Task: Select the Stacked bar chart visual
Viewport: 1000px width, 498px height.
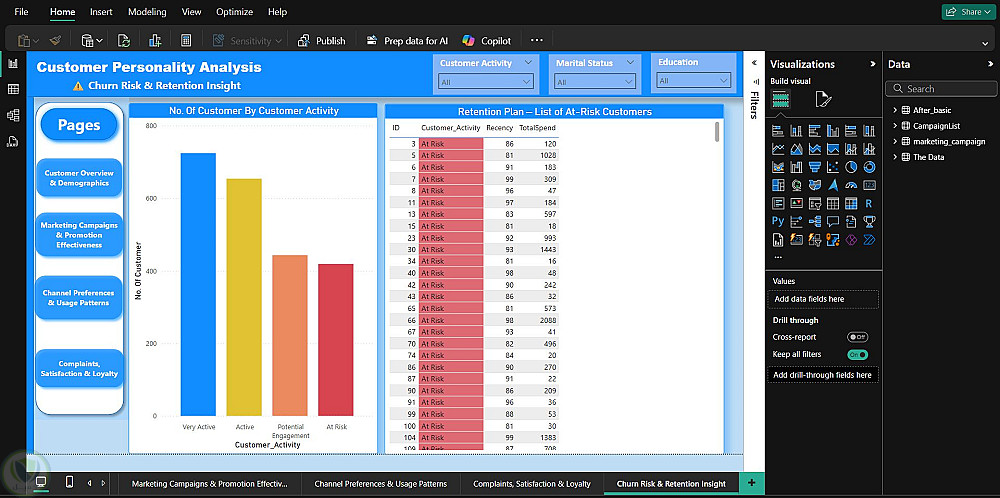Action: click(x=777, y=131)
